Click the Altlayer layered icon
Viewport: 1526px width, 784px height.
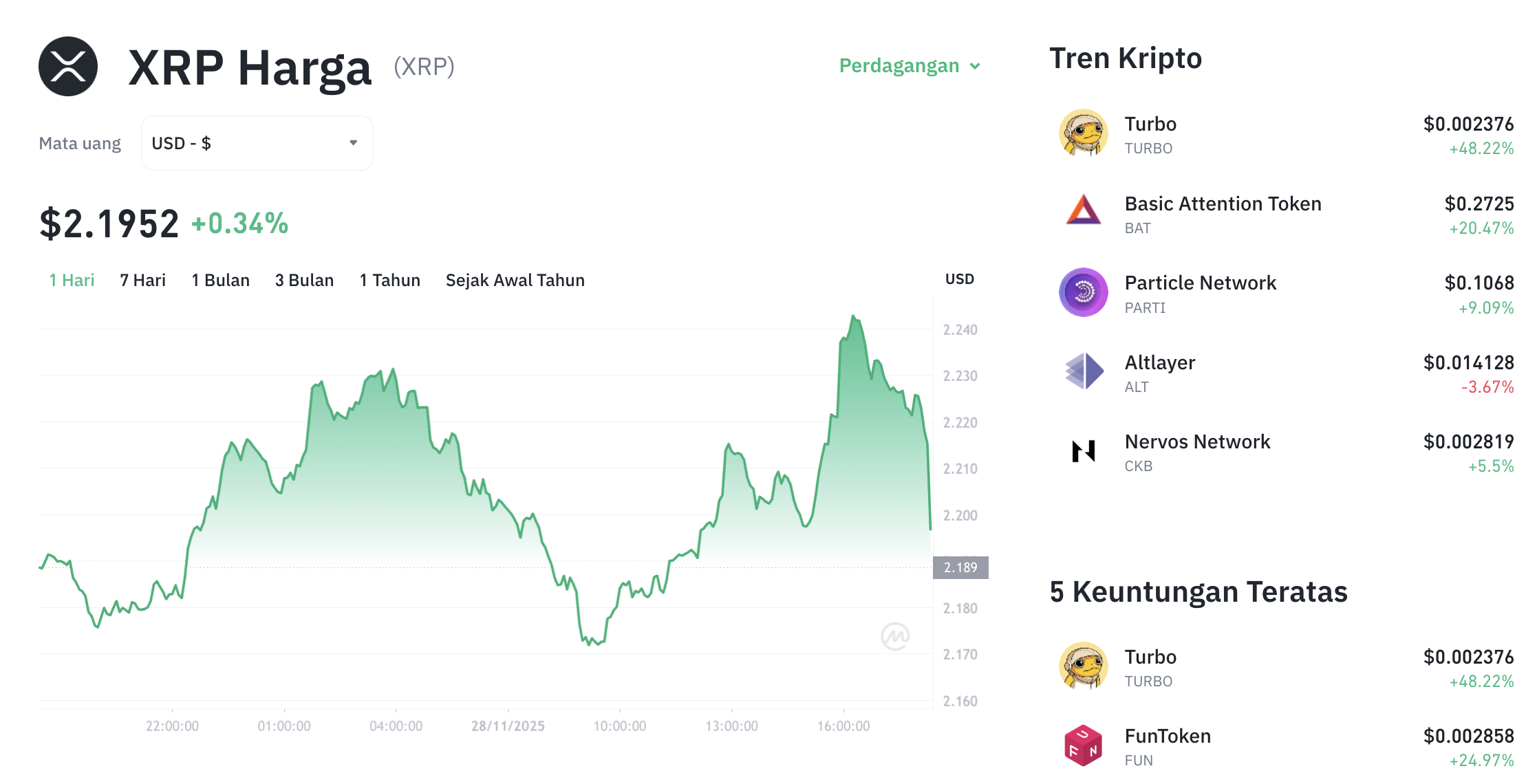[x=1083, y=372]
